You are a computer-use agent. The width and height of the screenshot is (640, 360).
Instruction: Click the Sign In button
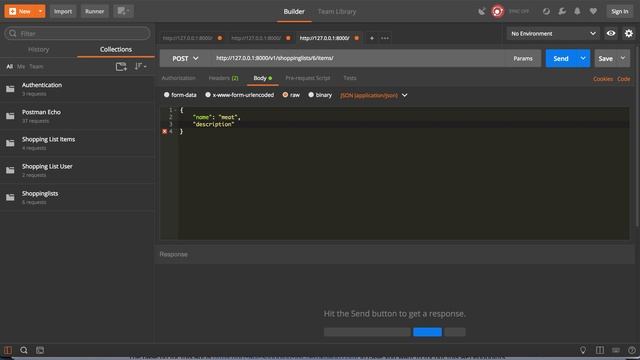pos(620,11)
